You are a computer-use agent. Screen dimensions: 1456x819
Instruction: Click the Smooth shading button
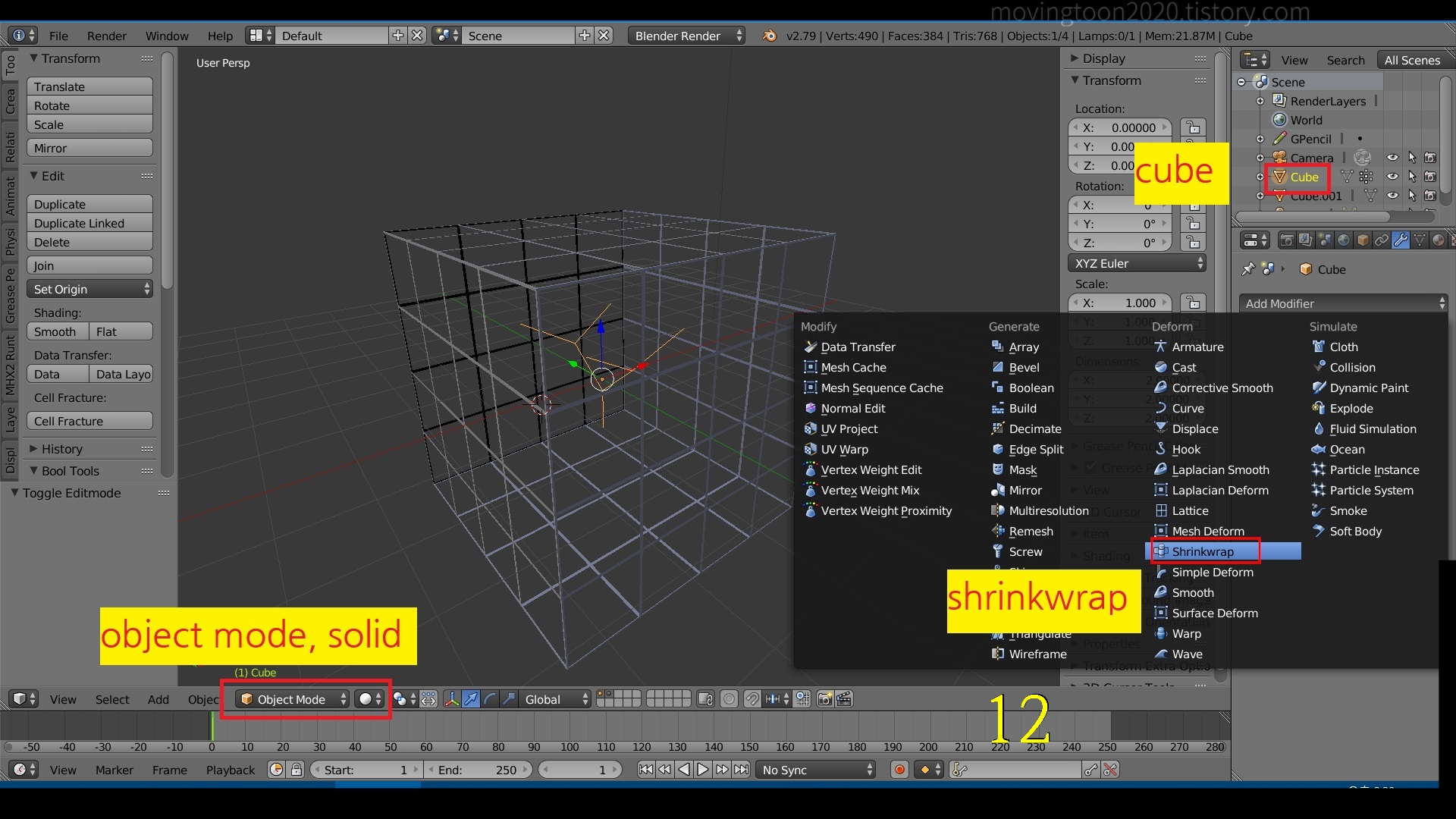click(x=58, y=331)
